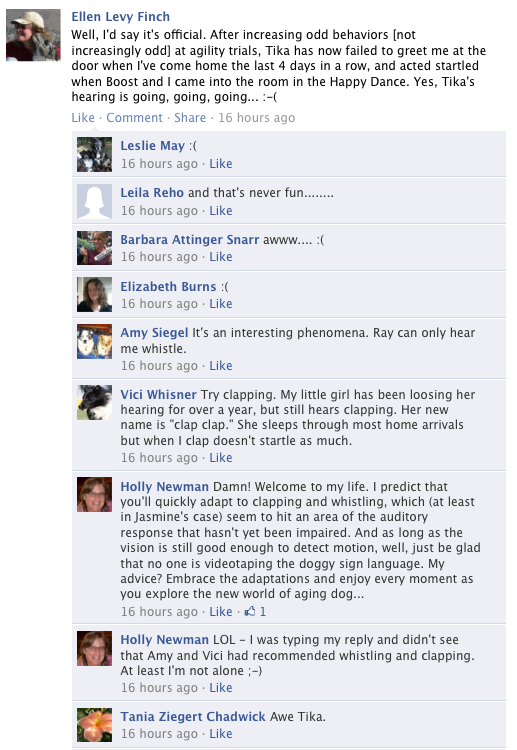Click the main post's 16 hours ago timestamp

[x=257, y=118]
